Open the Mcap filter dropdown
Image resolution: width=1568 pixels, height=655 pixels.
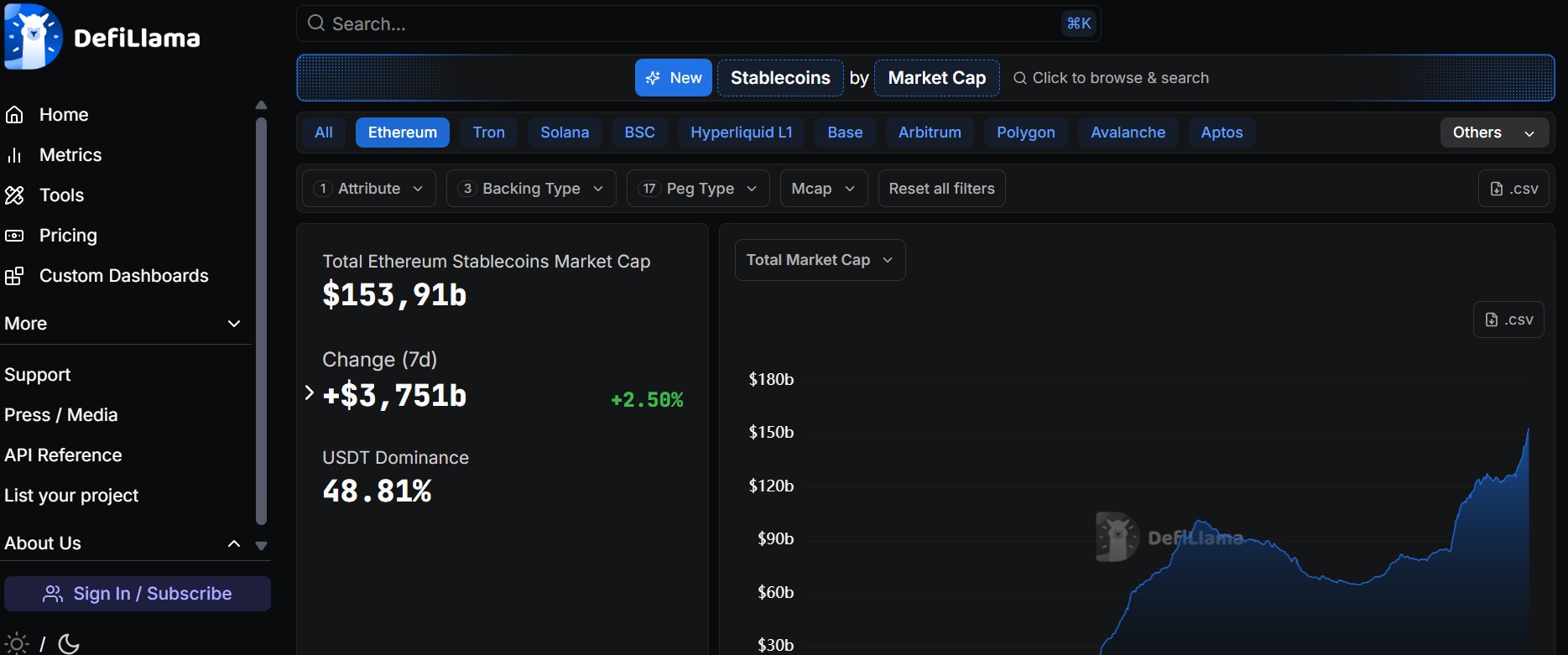[x=823, y=189]
